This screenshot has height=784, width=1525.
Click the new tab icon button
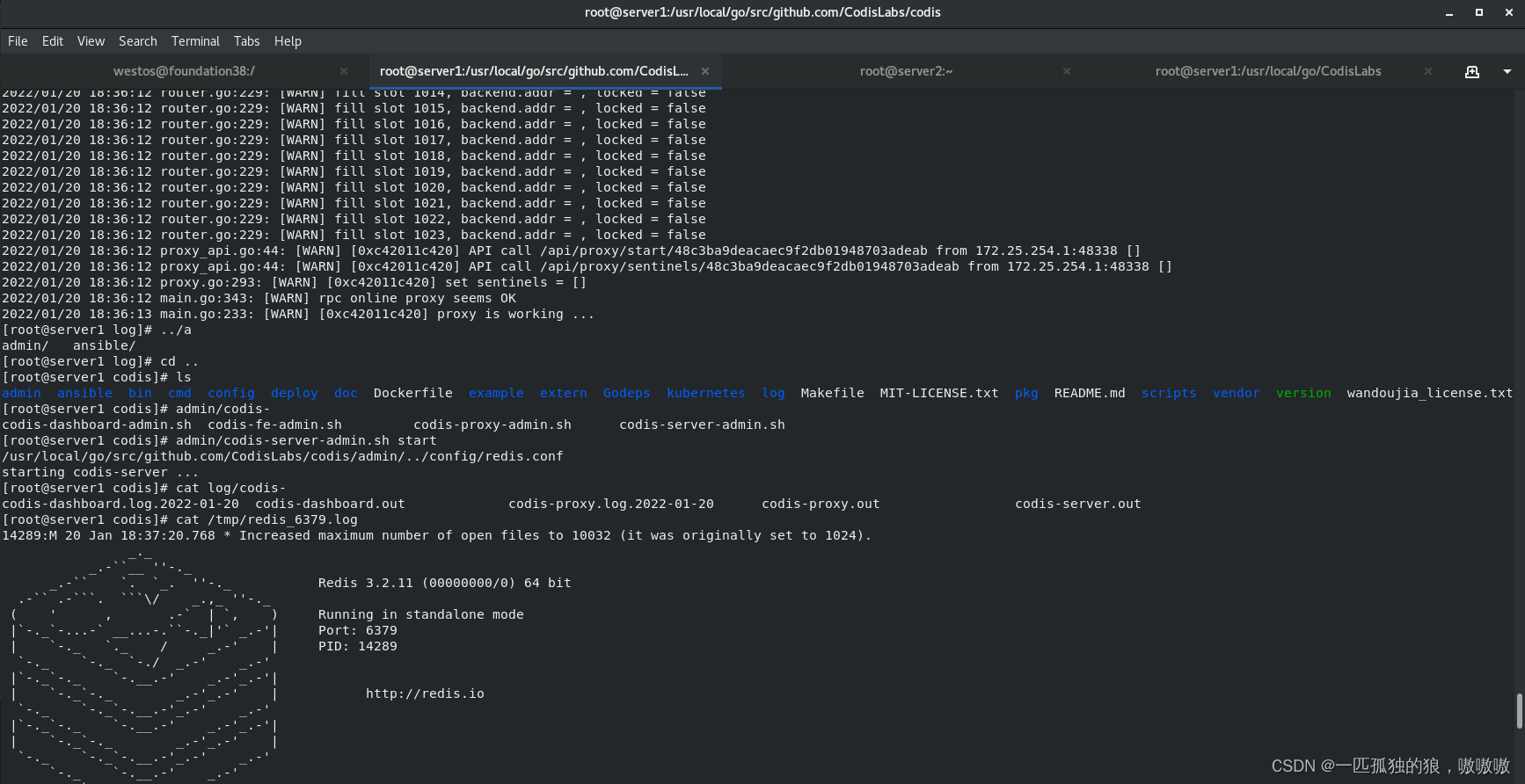(1472, 71)
